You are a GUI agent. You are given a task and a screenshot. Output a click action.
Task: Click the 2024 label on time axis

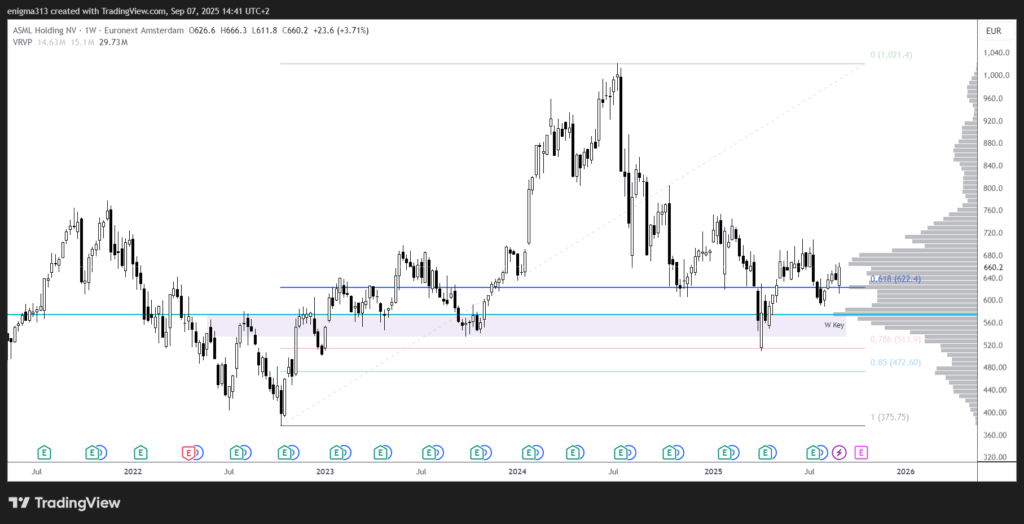tap(517, 470)
